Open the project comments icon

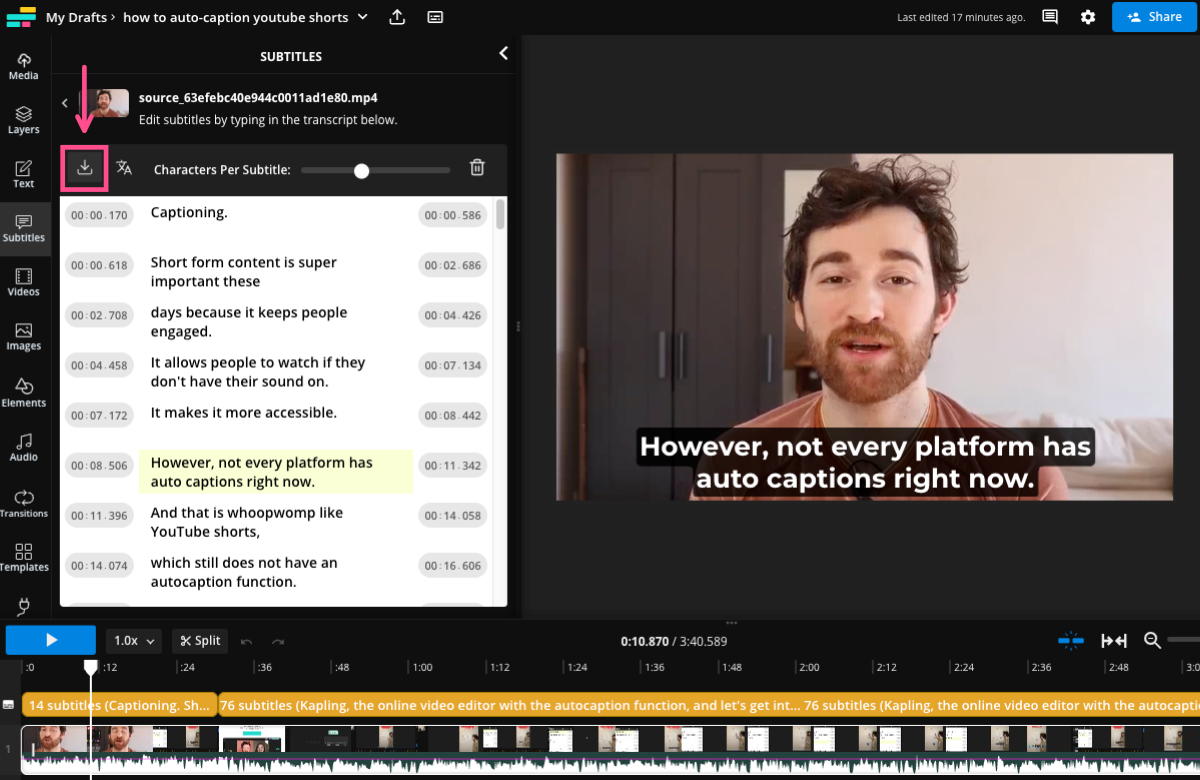pos(1050,17)
